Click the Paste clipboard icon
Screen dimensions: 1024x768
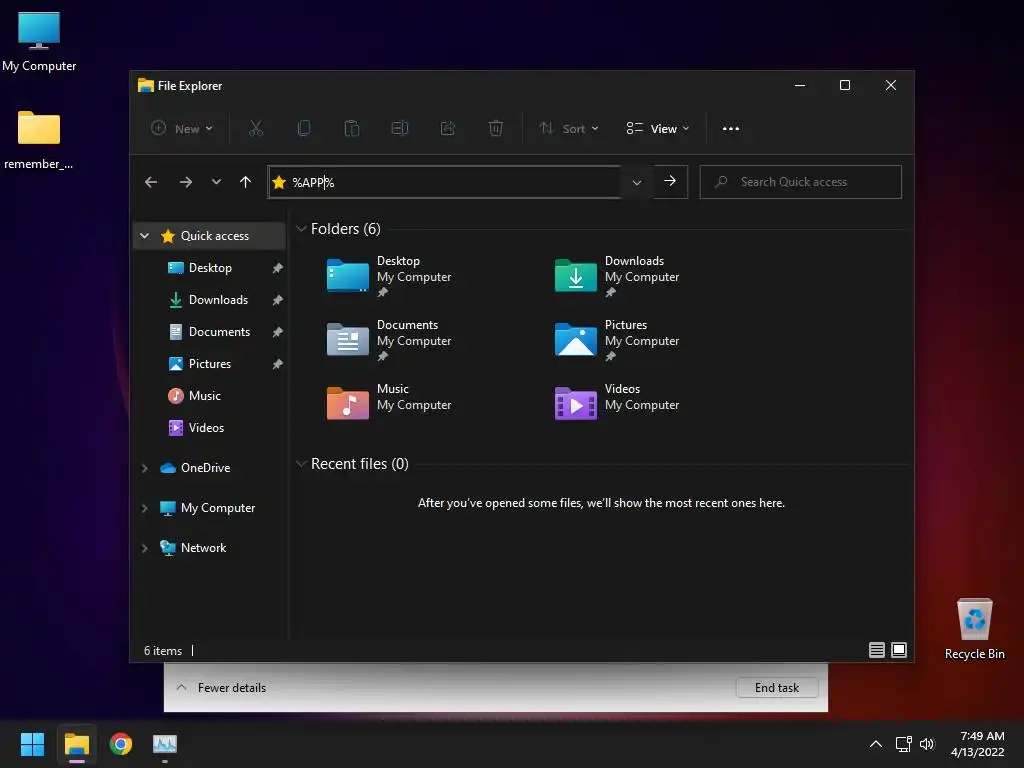[x=351, y=129]
